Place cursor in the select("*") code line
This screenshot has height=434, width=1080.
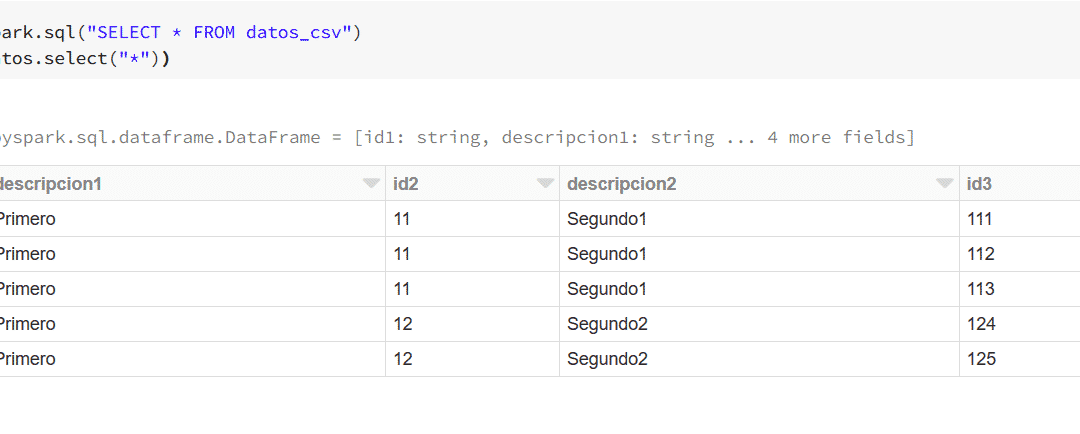pos(85,59)
